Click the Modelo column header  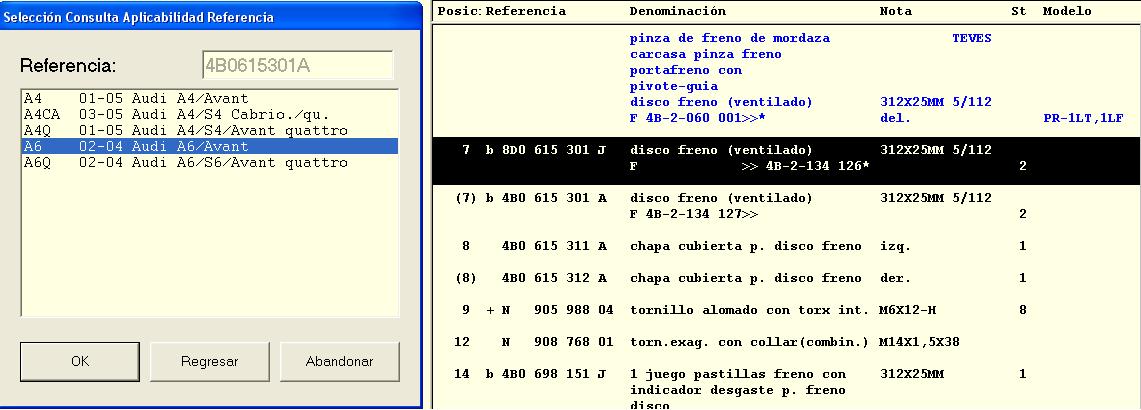tap(1067, 11)
